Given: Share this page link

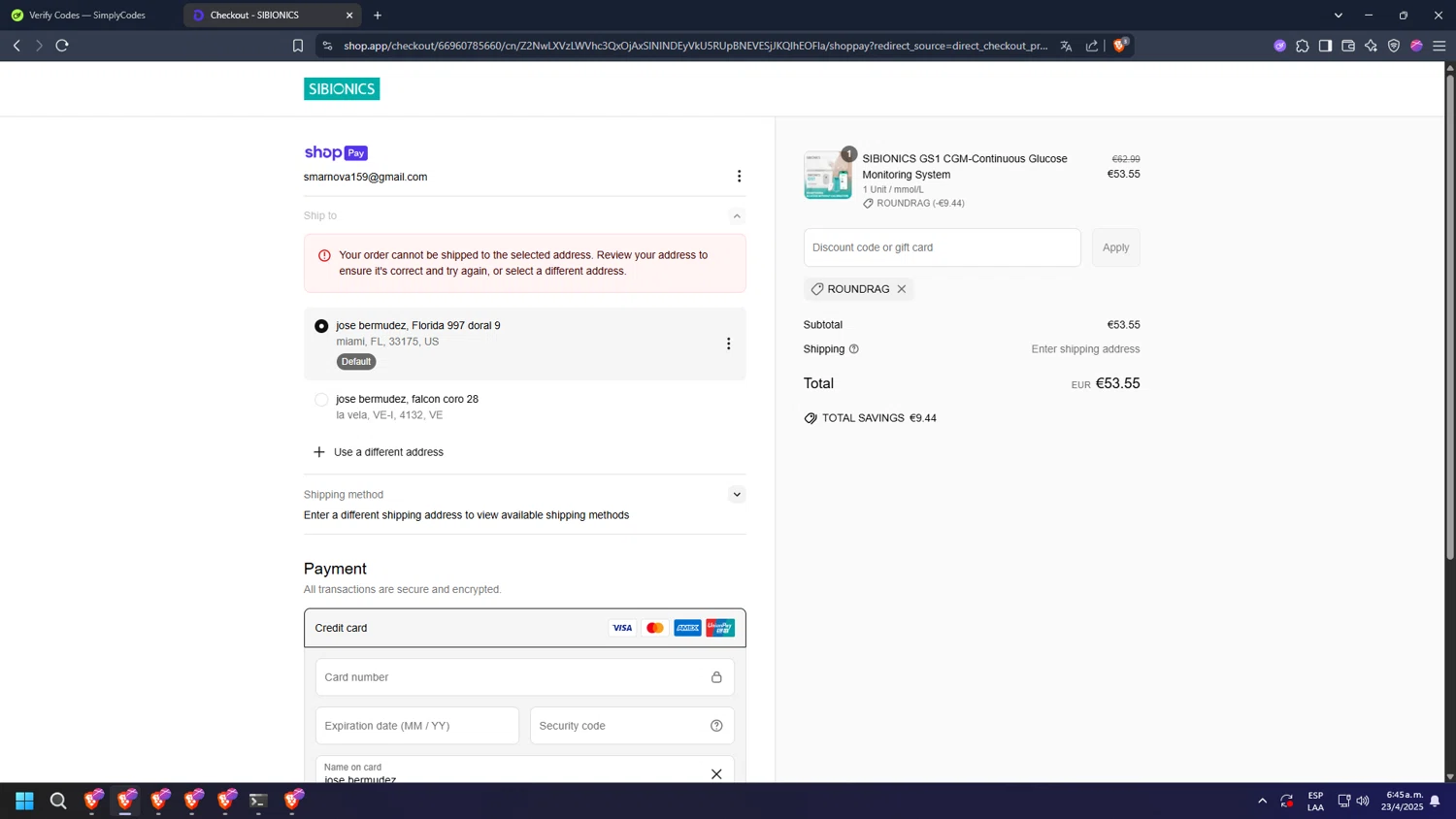Looking at the screenshot, I should (x=1092, y=46).
